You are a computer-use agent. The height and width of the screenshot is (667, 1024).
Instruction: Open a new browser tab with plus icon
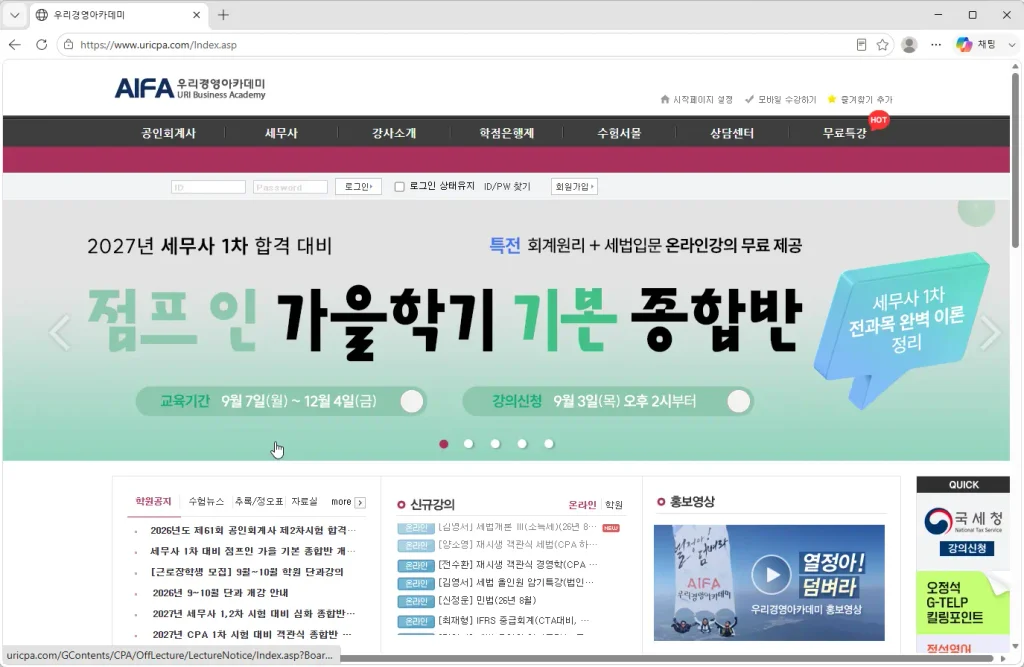coord(223,14)
